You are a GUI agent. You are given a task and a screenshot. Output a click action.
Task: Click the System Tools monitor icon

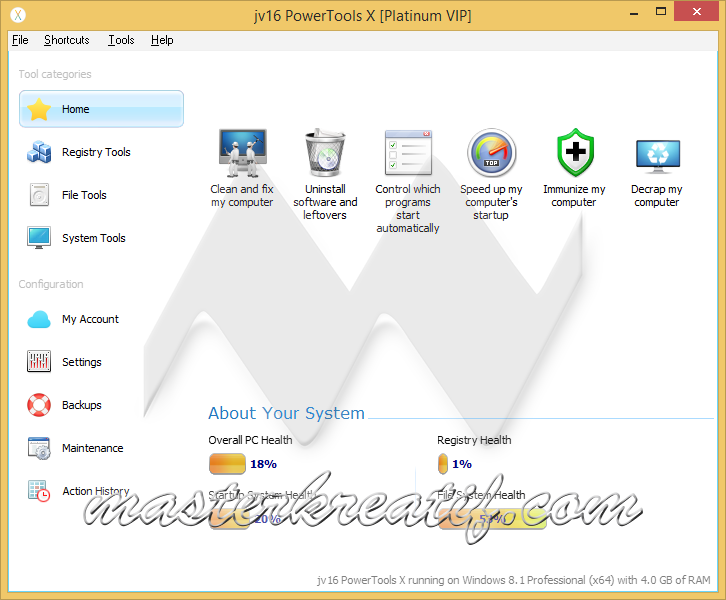pyautogui.click(x=39, y=238)
